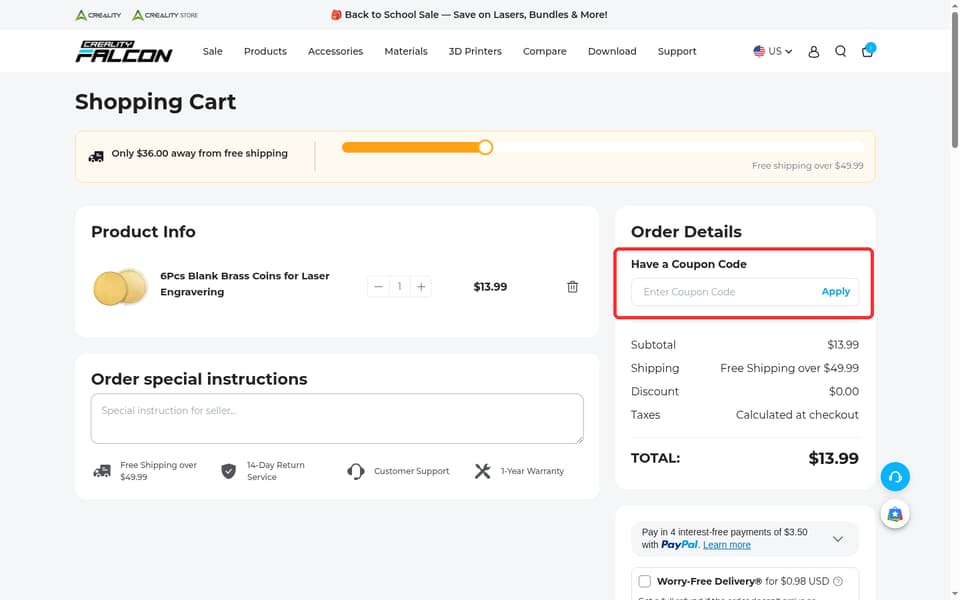Click the Worry-Free Delivery info question icon
The width and height of the screenshot is (960, 600).
838,581
